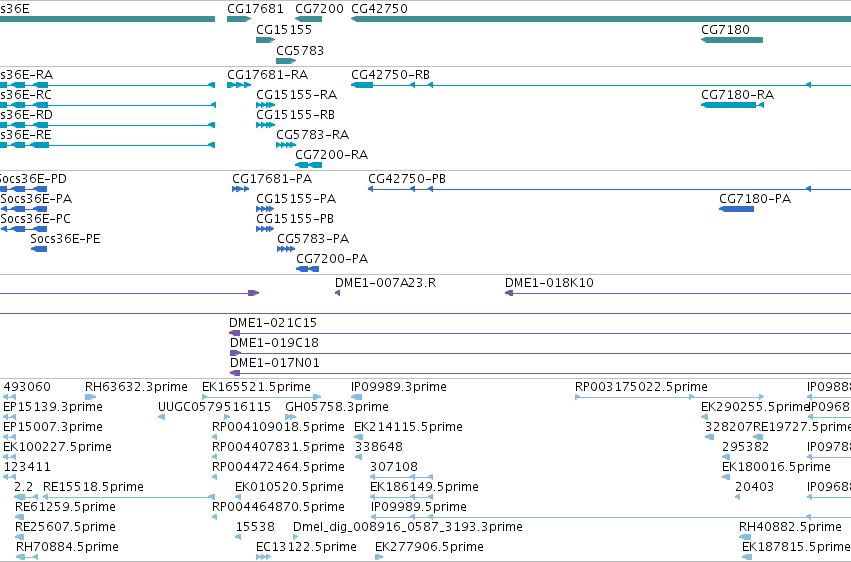The height and width of the screenshot is (562, 851).
Task: Open protein label CG42750-PB
Action: coord(407,179)
